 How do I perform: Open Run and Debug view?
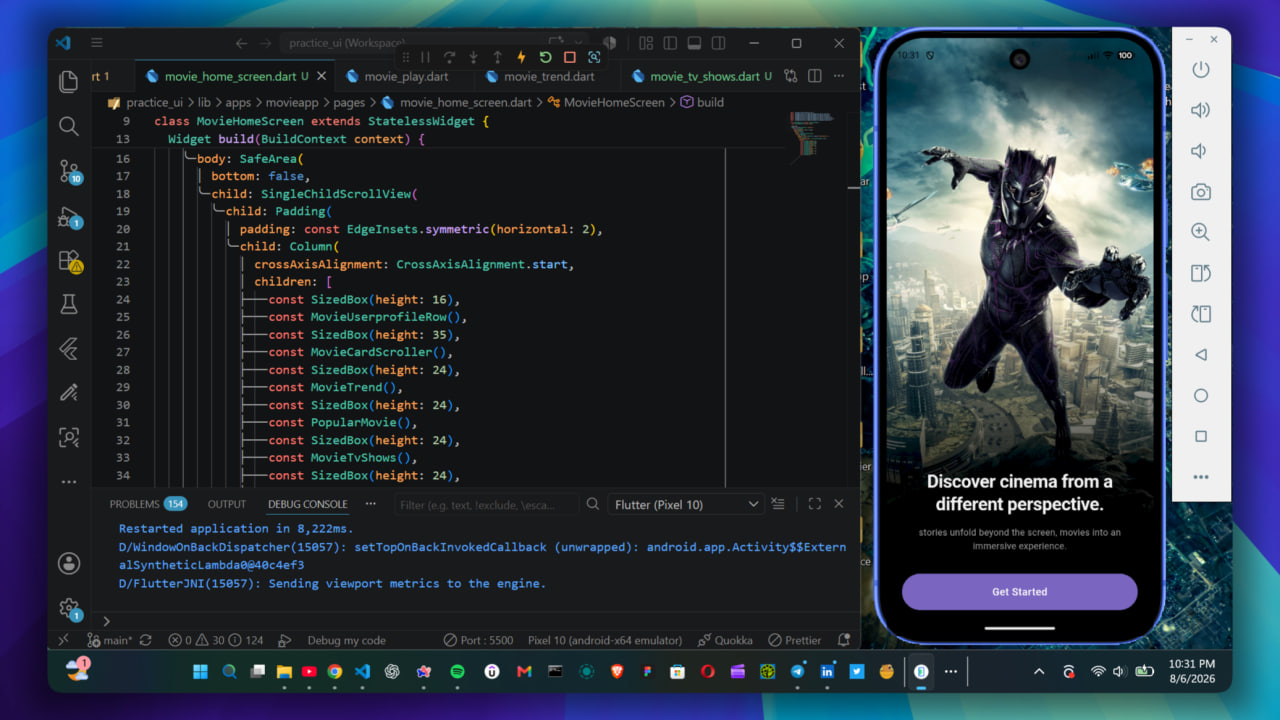(x=69, y=216)
